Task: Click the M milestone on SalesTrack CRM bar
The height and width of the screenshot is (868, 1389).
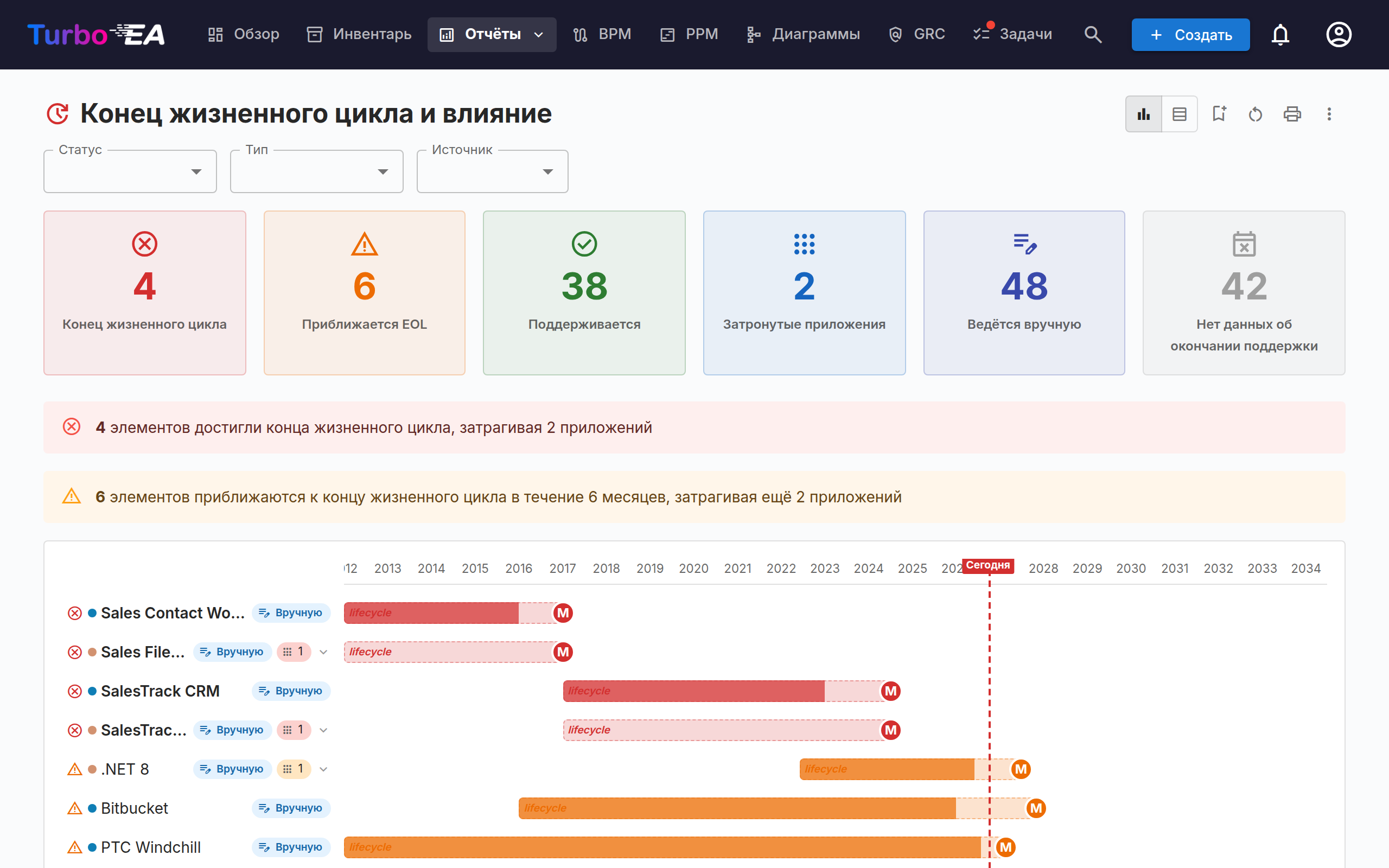Action: pyautogui.click(x=891, y=691)
